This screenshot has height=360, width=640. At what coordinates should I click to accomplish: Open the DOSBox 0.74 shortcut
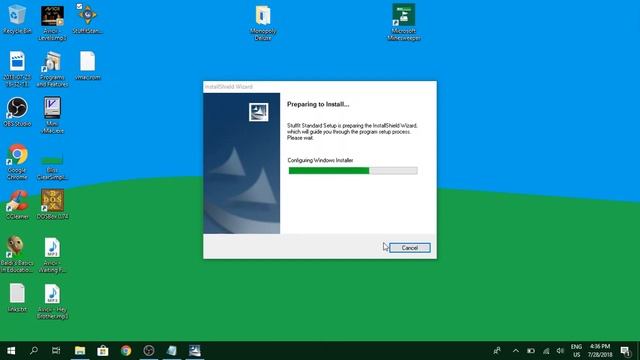(52, 205)
